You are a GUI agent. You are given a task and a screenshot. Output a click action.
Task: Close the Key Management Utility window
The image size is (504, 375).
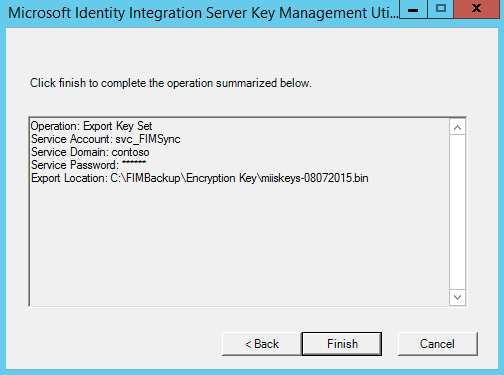[477, 9]
